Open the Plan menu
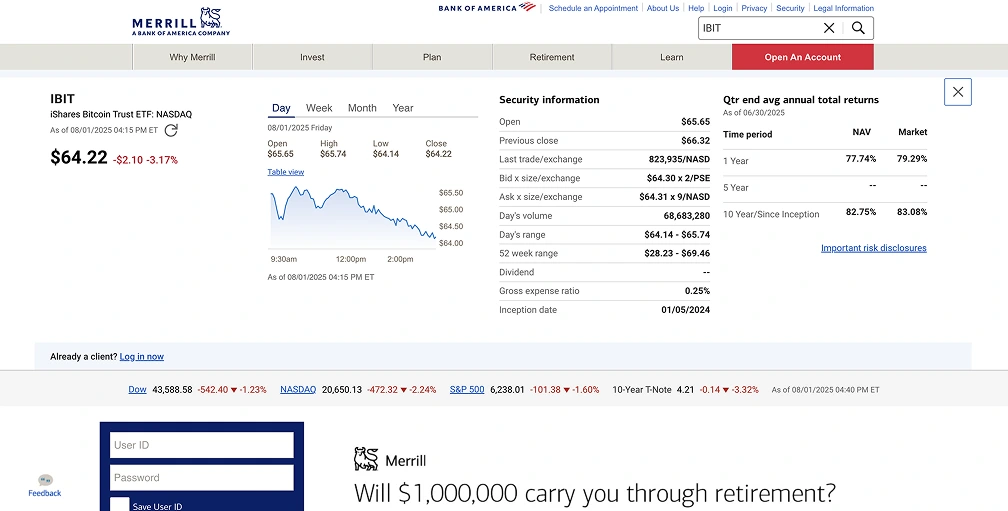Viewport: 1008px width, 511px height. click(x=432, y=57)
